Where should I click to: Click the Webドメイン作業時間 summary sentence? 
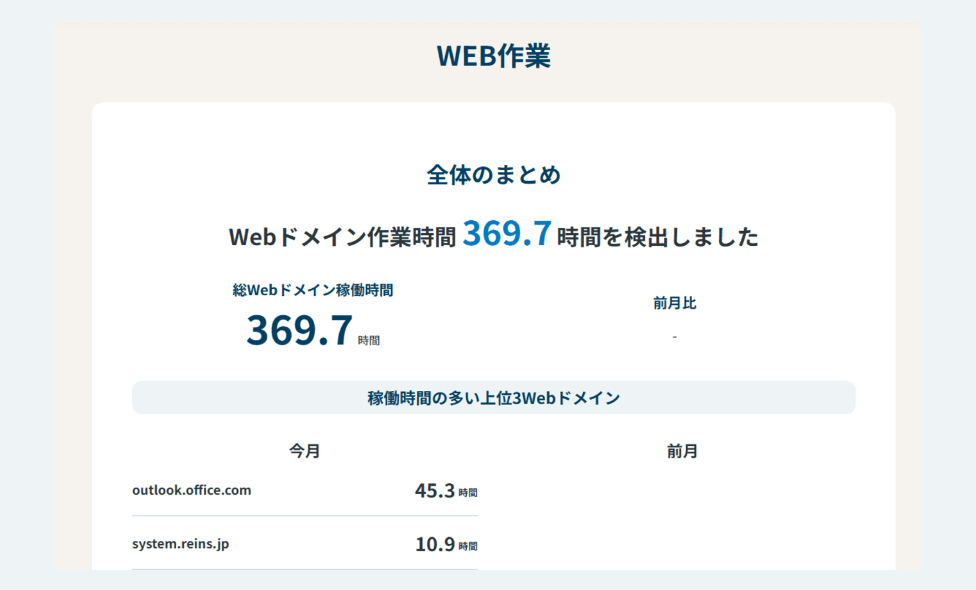(494, 235)
